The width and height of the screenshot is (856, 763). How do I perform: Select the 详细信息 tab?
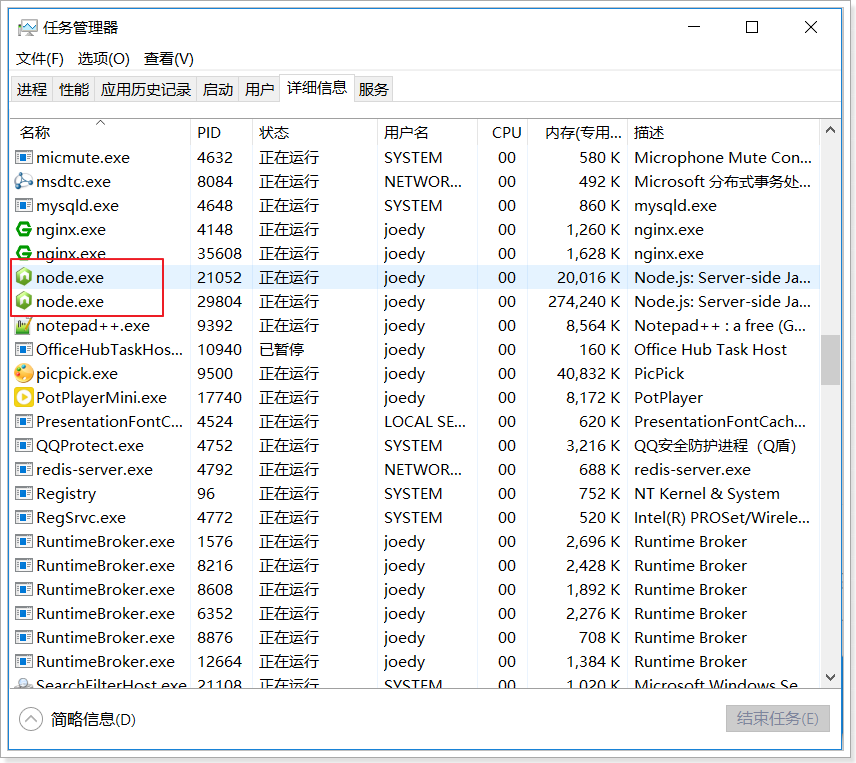pos(317,88)
